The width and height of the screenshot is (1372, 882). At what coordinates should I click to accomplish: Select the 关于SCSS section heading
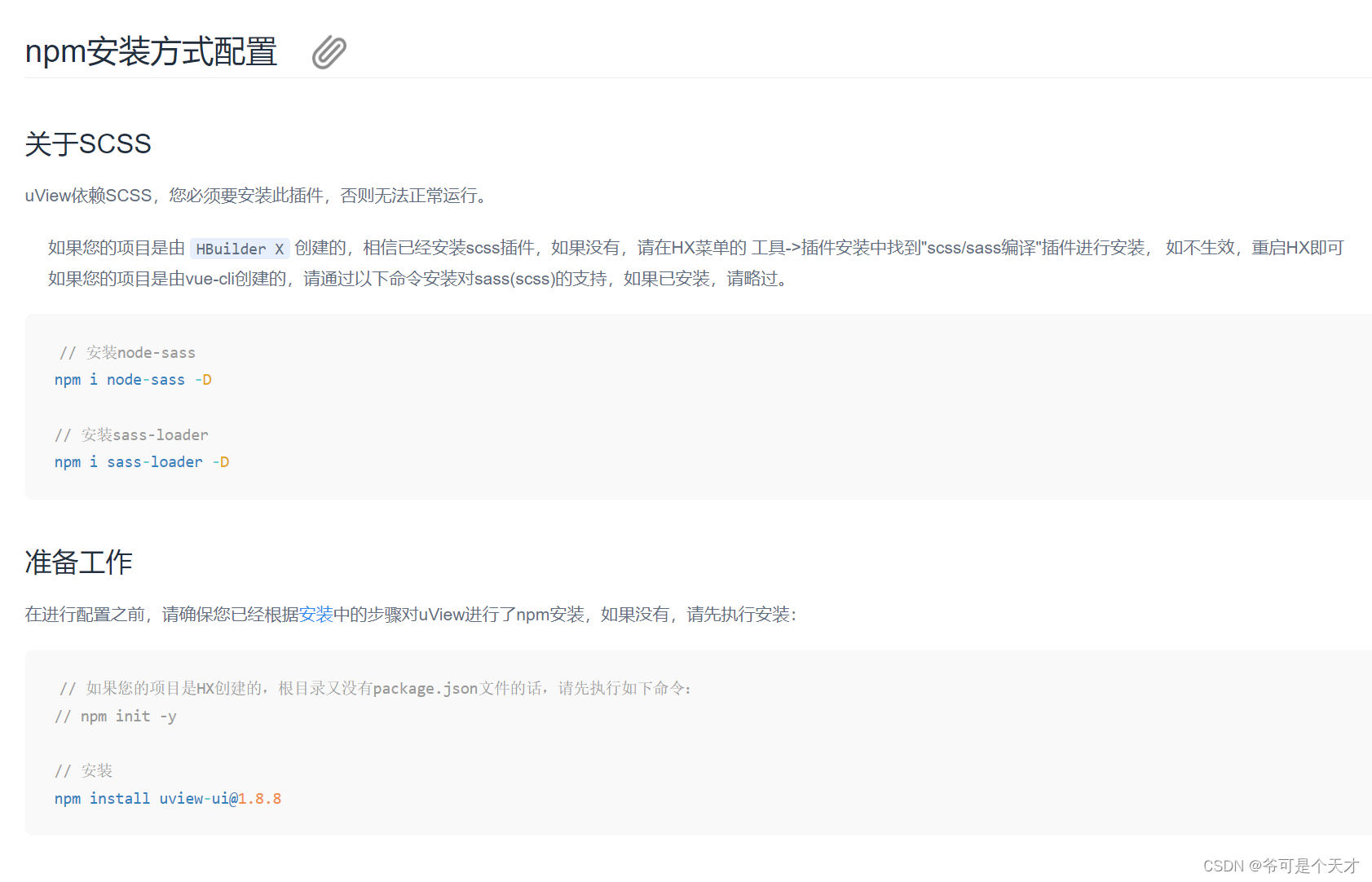click(x=88, y=143)
